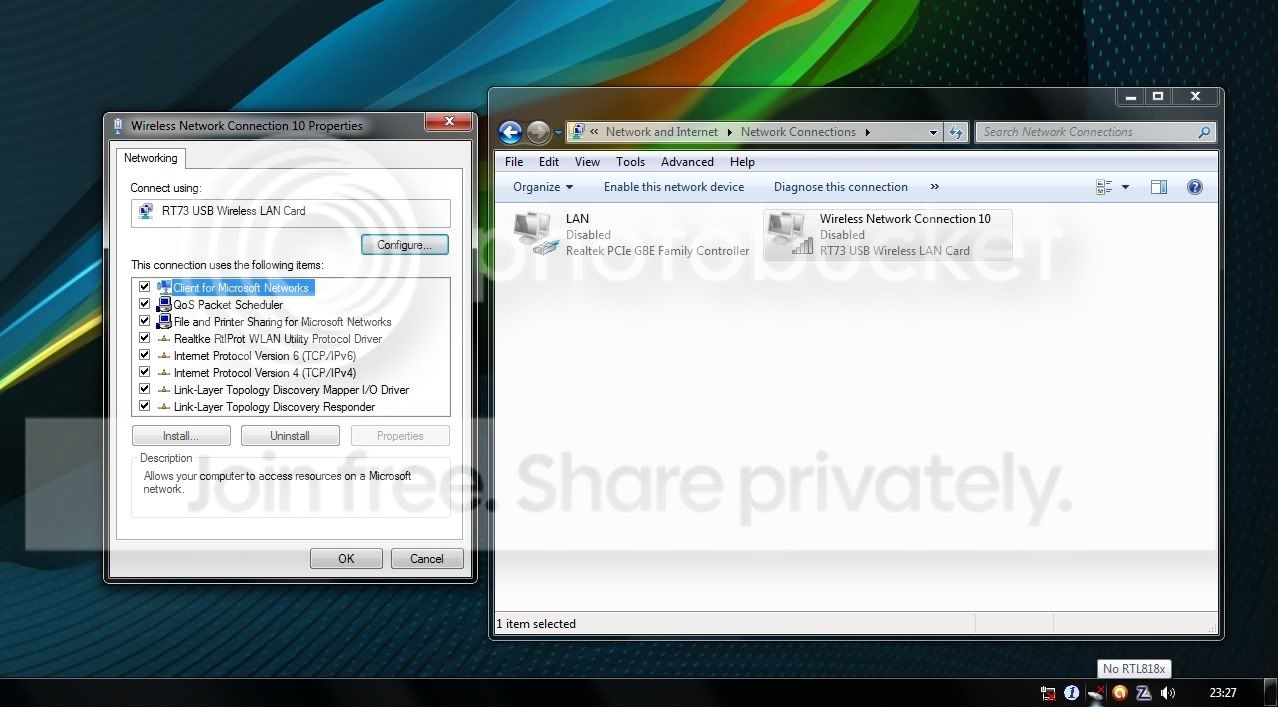1278x720 pixels.
Task: Show more toolbar commands via chevron
Action: click(x=935, y=187)
